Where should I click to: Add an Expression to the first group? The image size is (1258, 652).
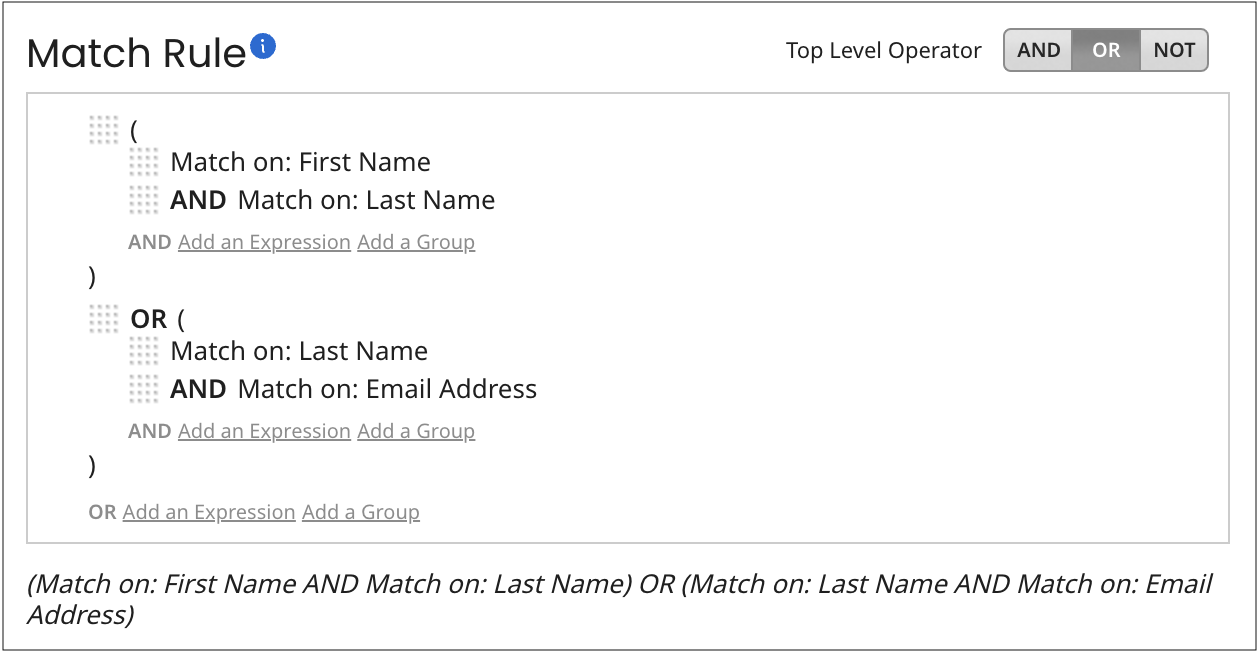(x=264, y=242)
